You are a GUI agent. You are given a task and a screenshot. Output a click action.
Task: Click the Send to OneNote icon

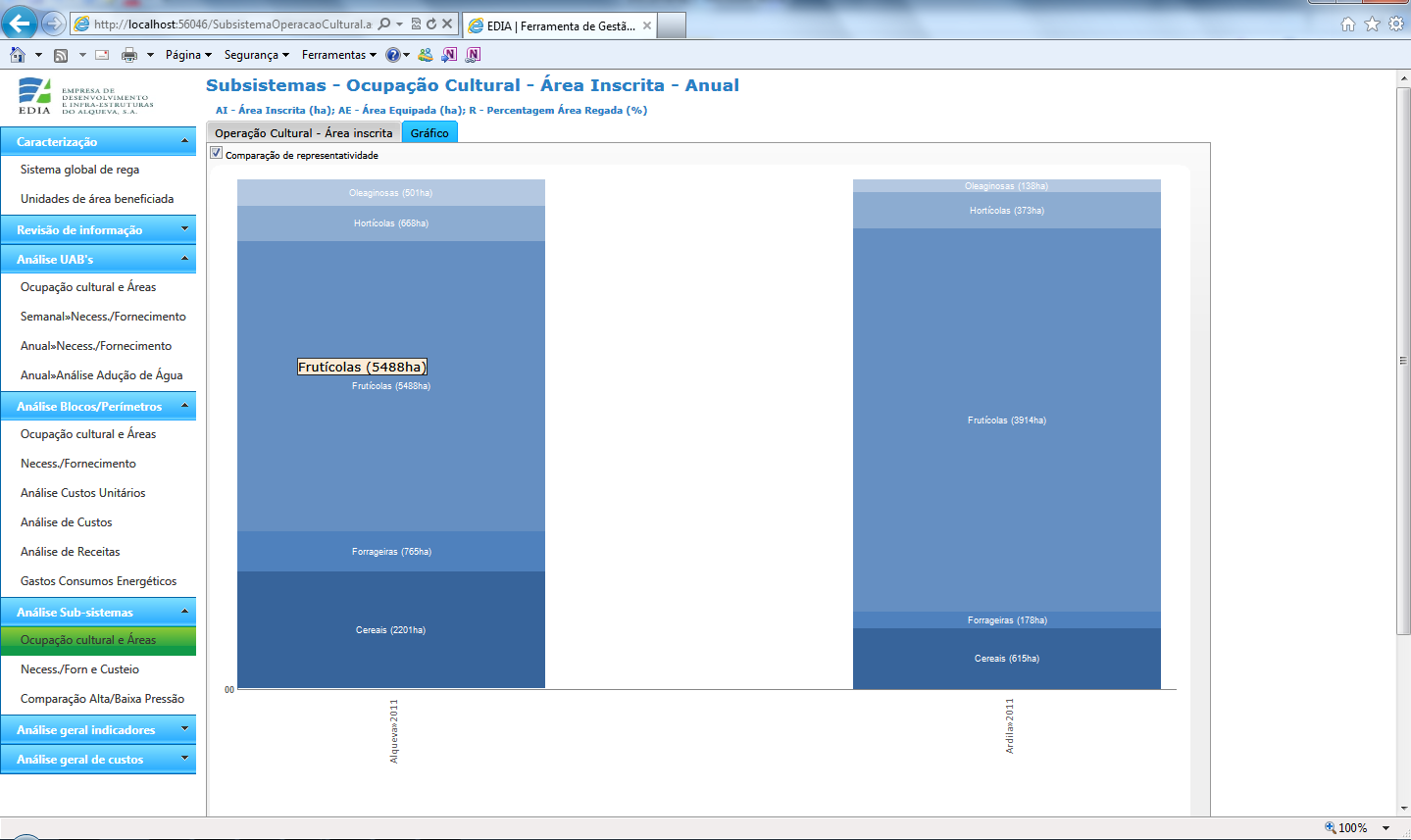click(x=449, y=55)
